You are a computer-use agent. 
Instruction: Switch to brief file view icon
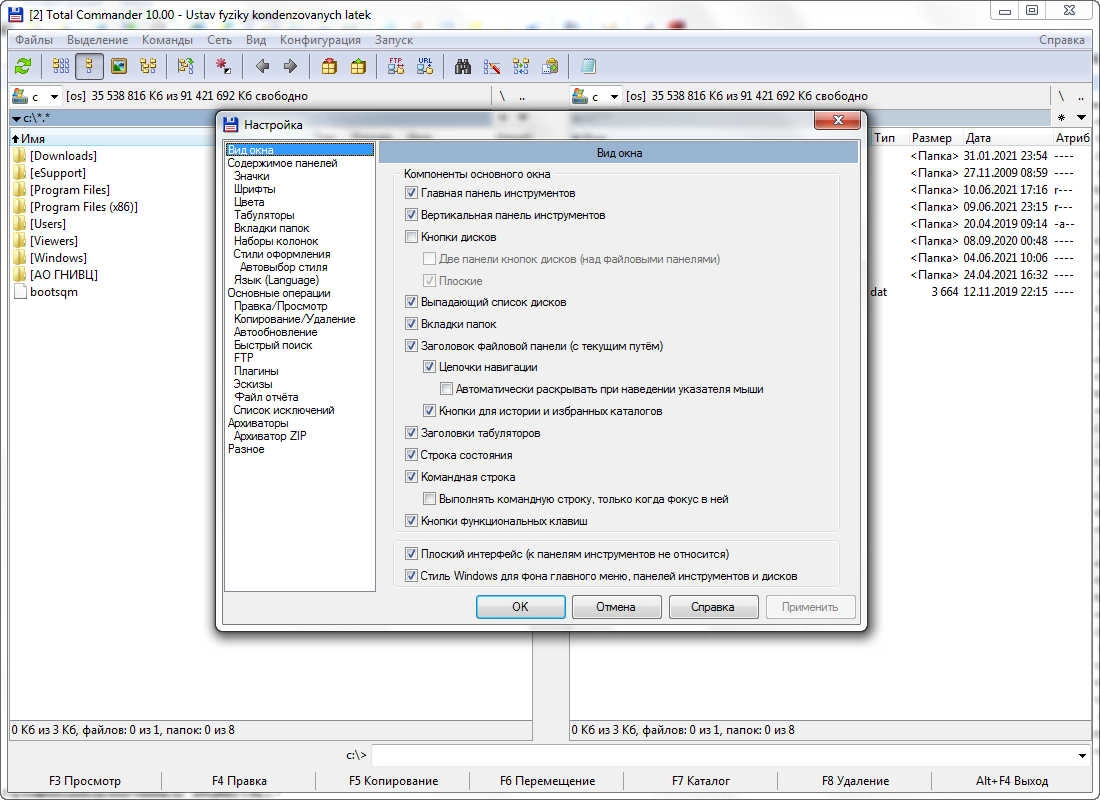point(61,67)
